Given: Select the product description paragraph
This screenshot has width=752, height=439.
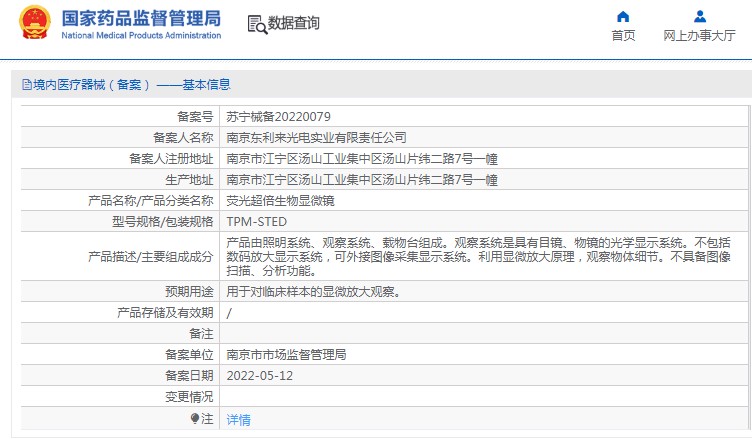Looking at the screenshot, I should pyautogui.click(x=479, y=257).
